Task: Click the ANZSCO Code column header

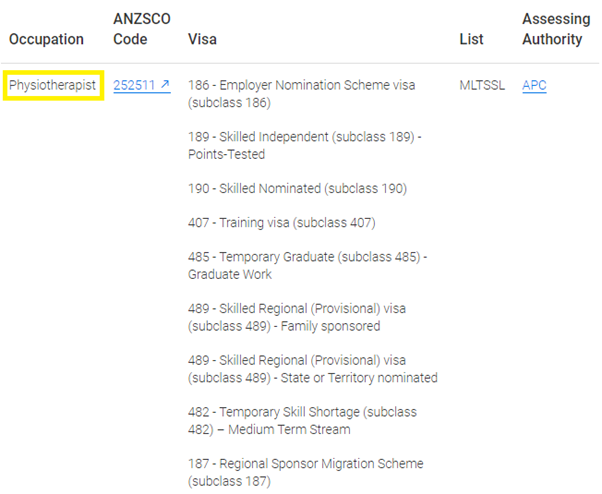Action: [x=142, y=29]
